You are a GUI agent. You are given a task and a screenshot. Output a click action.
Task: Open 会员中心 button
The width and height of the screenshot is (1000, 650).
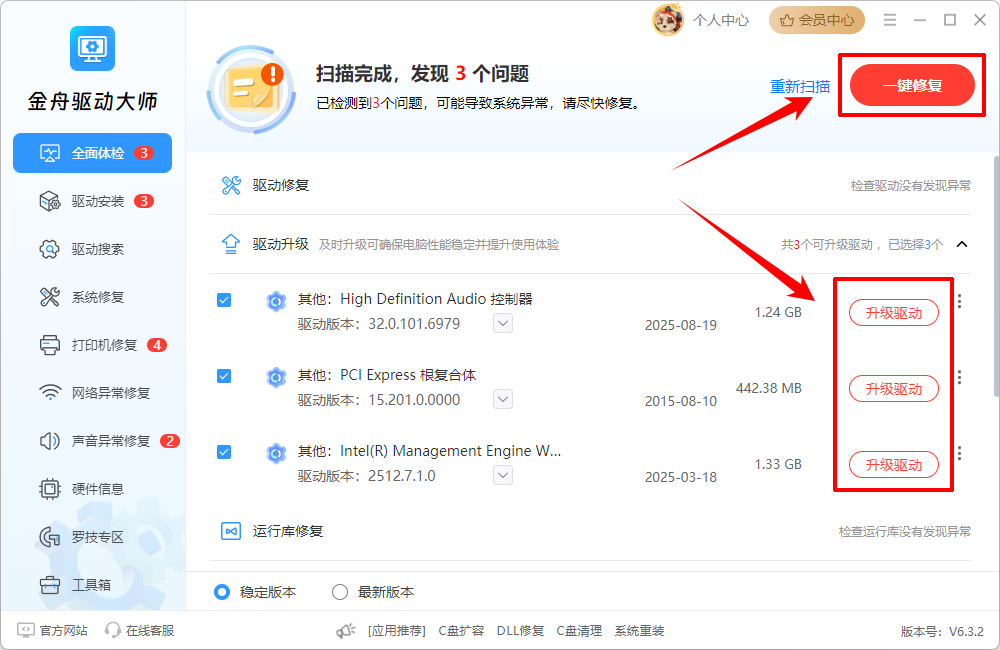[x=817, y=20]
